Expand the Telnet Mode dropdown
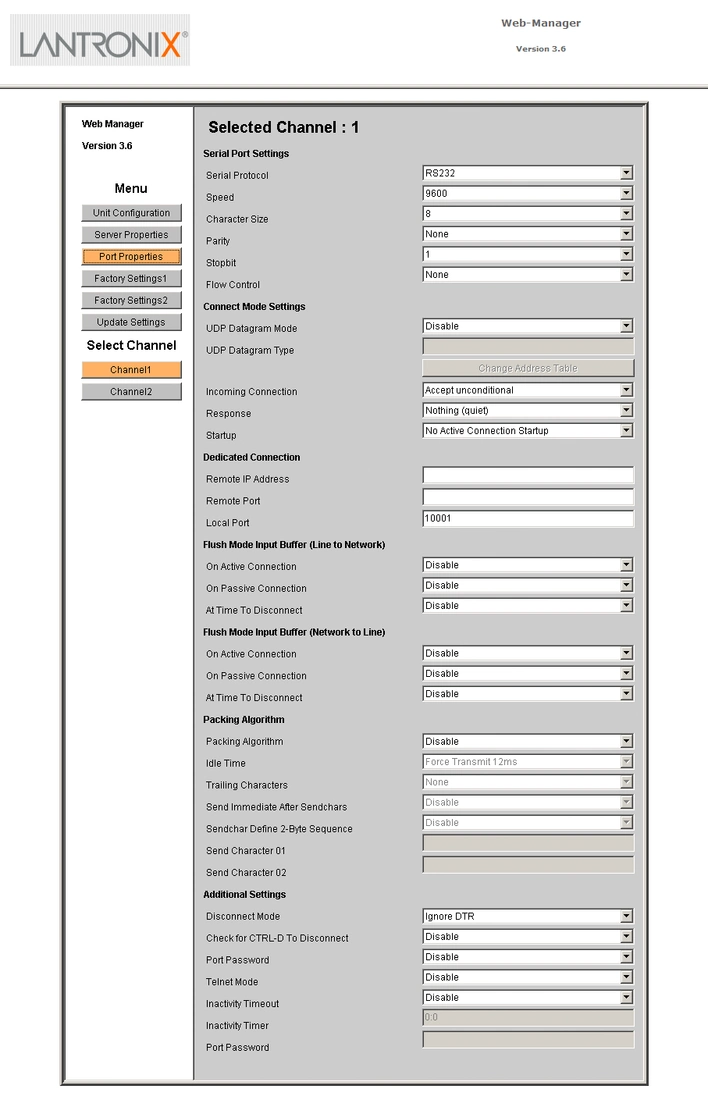Image resolution: width=708 pixels, height=1100 pixels. [x=528, y=977]
